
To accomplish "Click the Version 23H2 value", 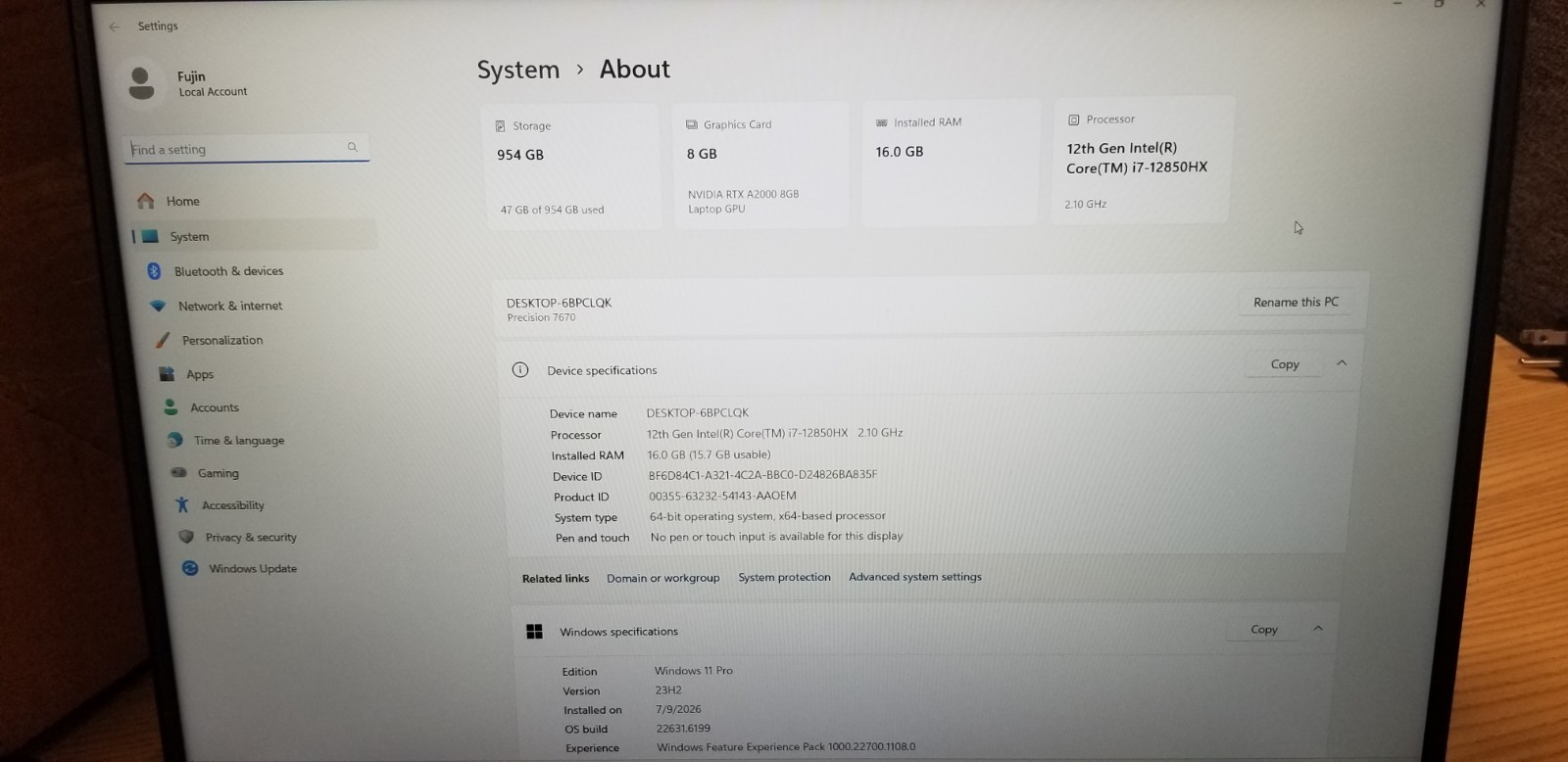I will pyautogui.click(x=668, y=690).
